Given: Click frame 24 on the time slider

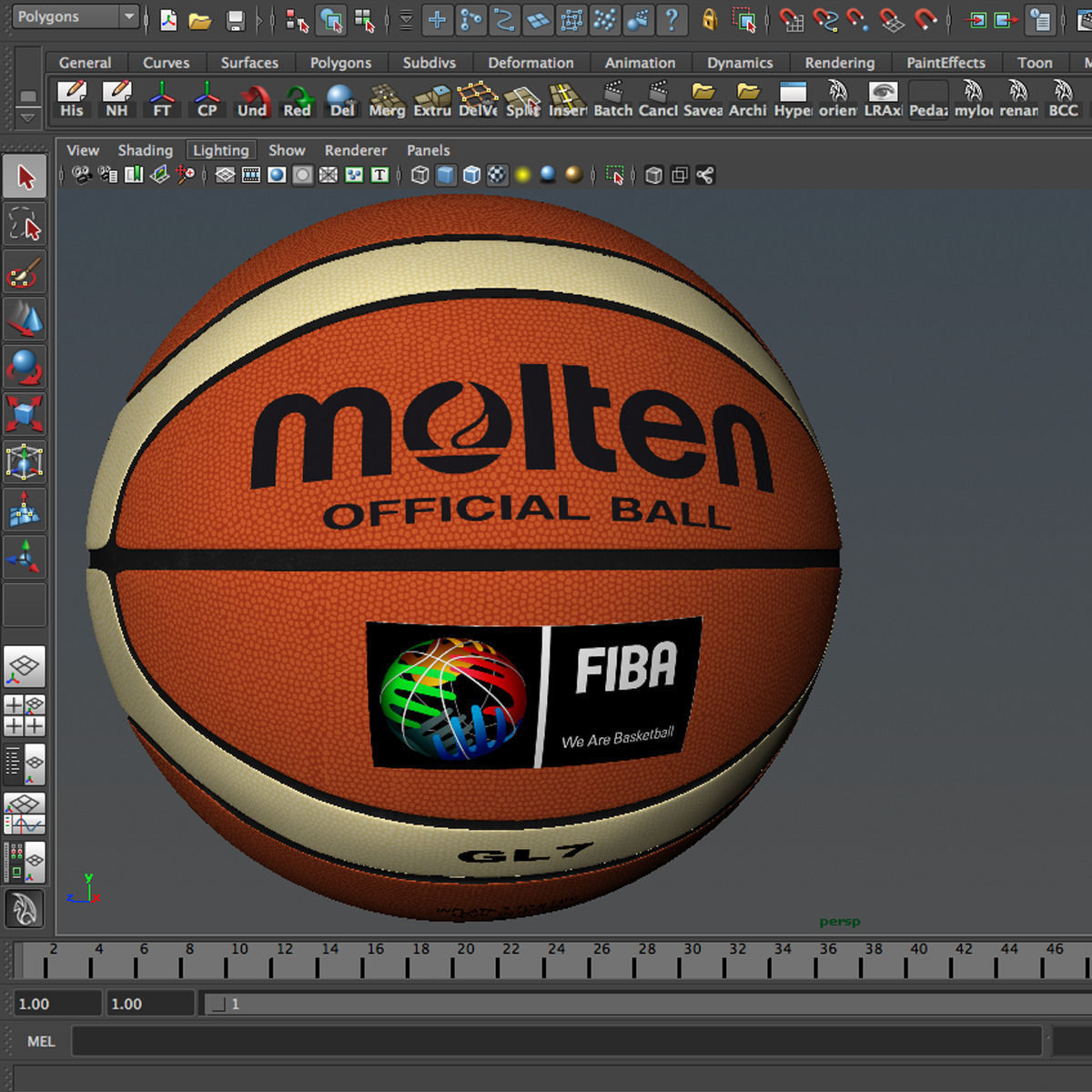Looking at the screenshot, I should coord(556,960).
